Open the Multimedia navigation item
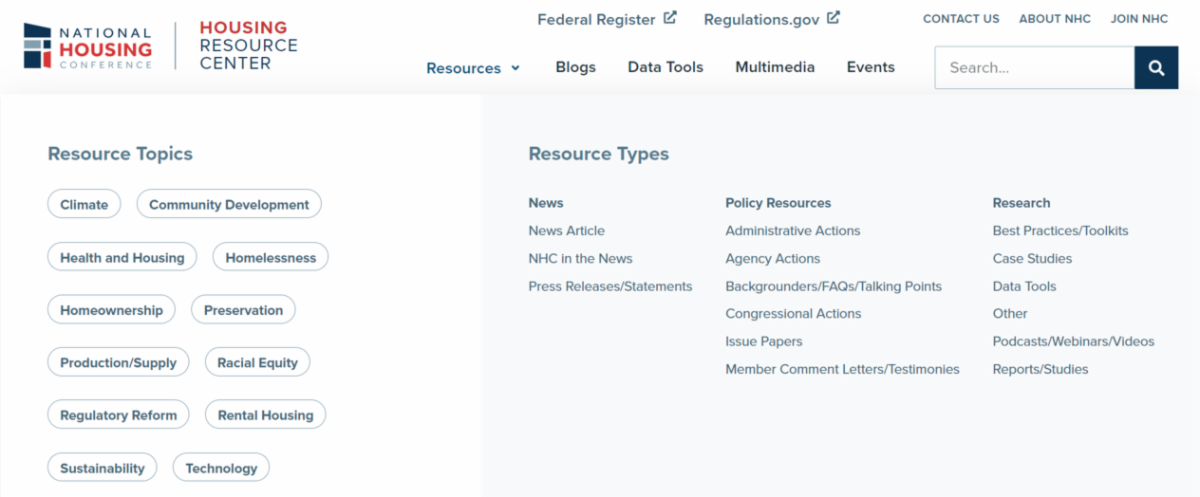1200x497 pixels. click(774, 67)
